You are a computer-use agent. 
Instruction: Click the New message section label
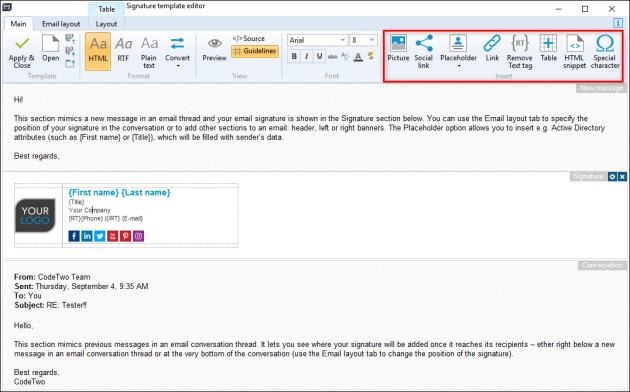click(x=601, y=88)
